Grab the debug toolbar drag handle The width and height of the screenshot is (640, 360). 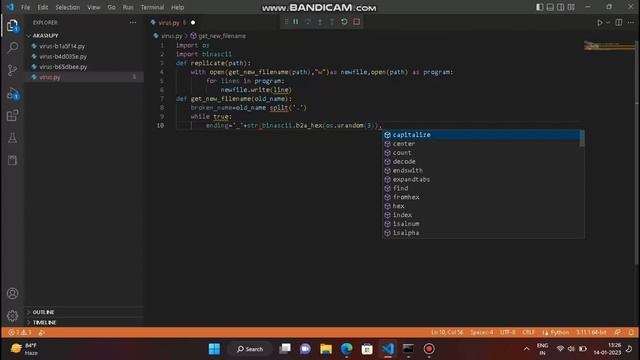pyautogui.click(x=286, y=22)
